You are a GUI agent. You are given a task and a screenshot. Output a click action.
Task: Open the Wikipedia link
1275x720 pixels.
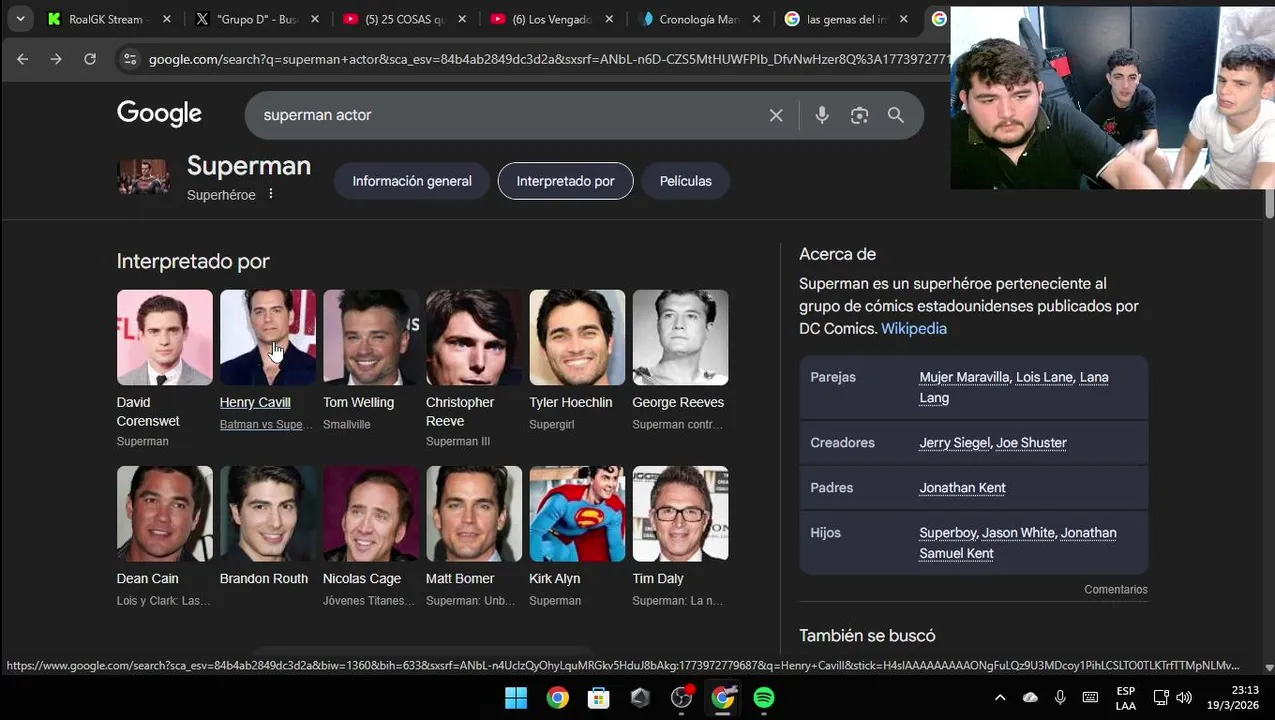914,328
